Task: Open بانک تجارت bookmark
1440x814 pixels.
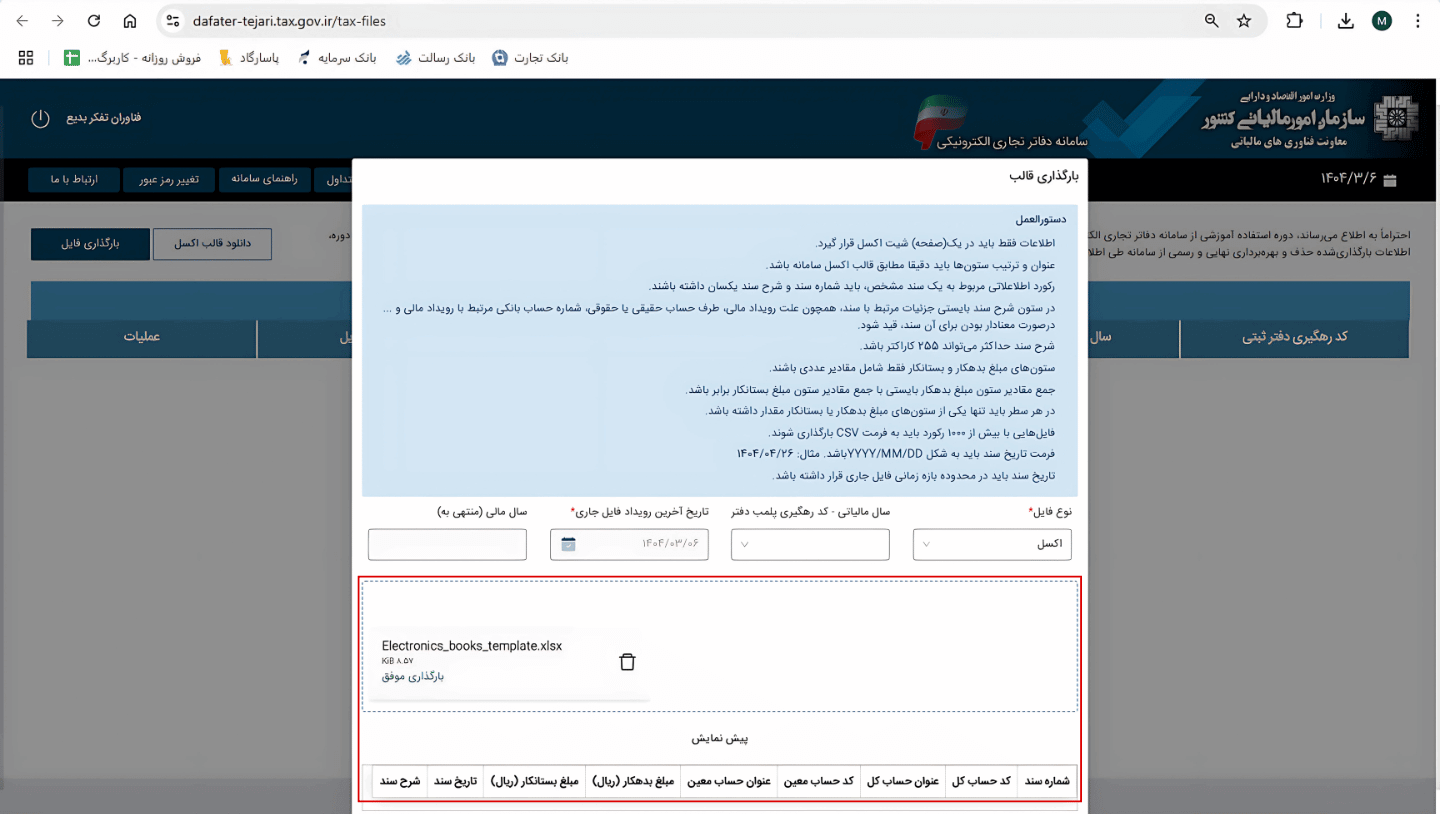Action: click(530, 58)
